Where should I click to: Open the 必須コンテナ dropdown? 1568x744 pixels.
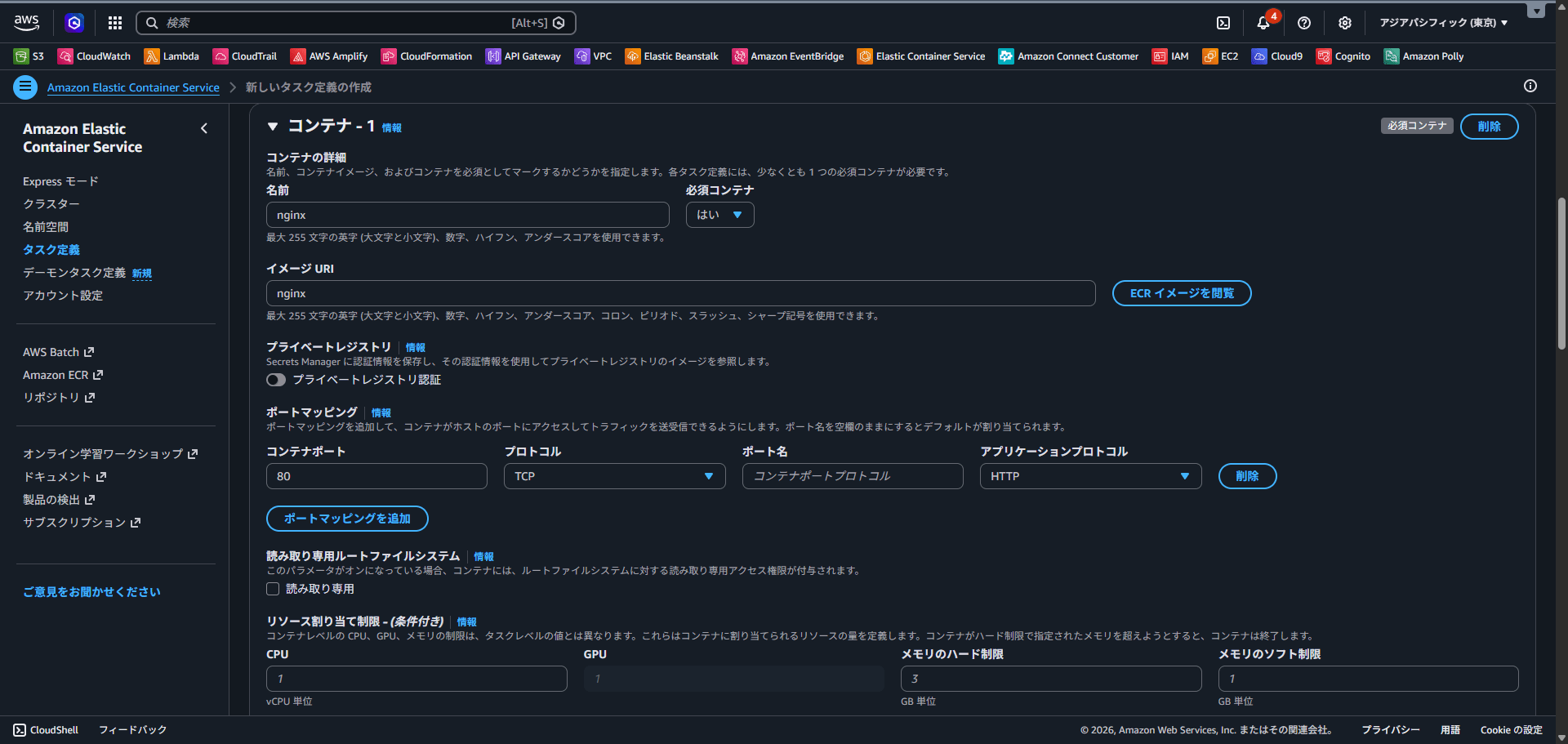tap(719, 215)
